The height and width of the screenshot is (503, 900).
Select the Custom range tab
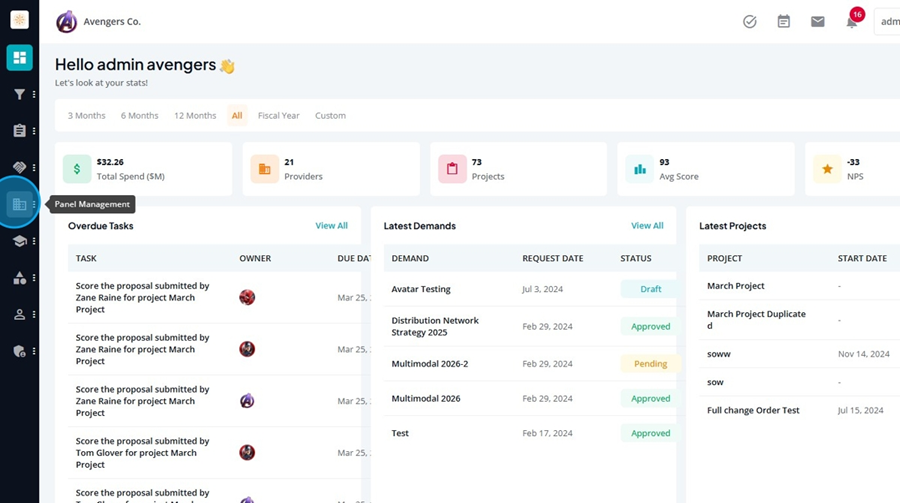[331, 115]
